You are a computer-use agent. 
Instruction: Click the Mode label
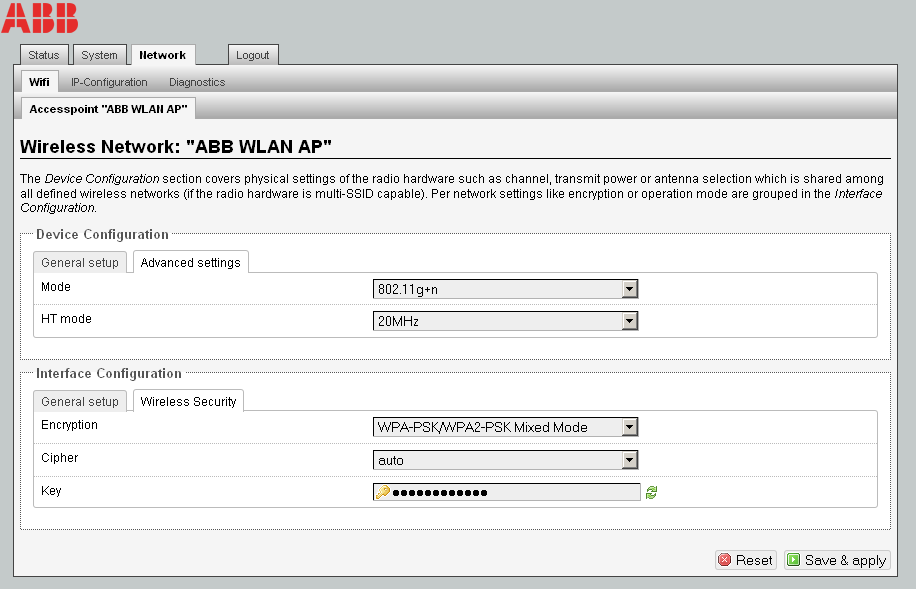coord(55,287)
